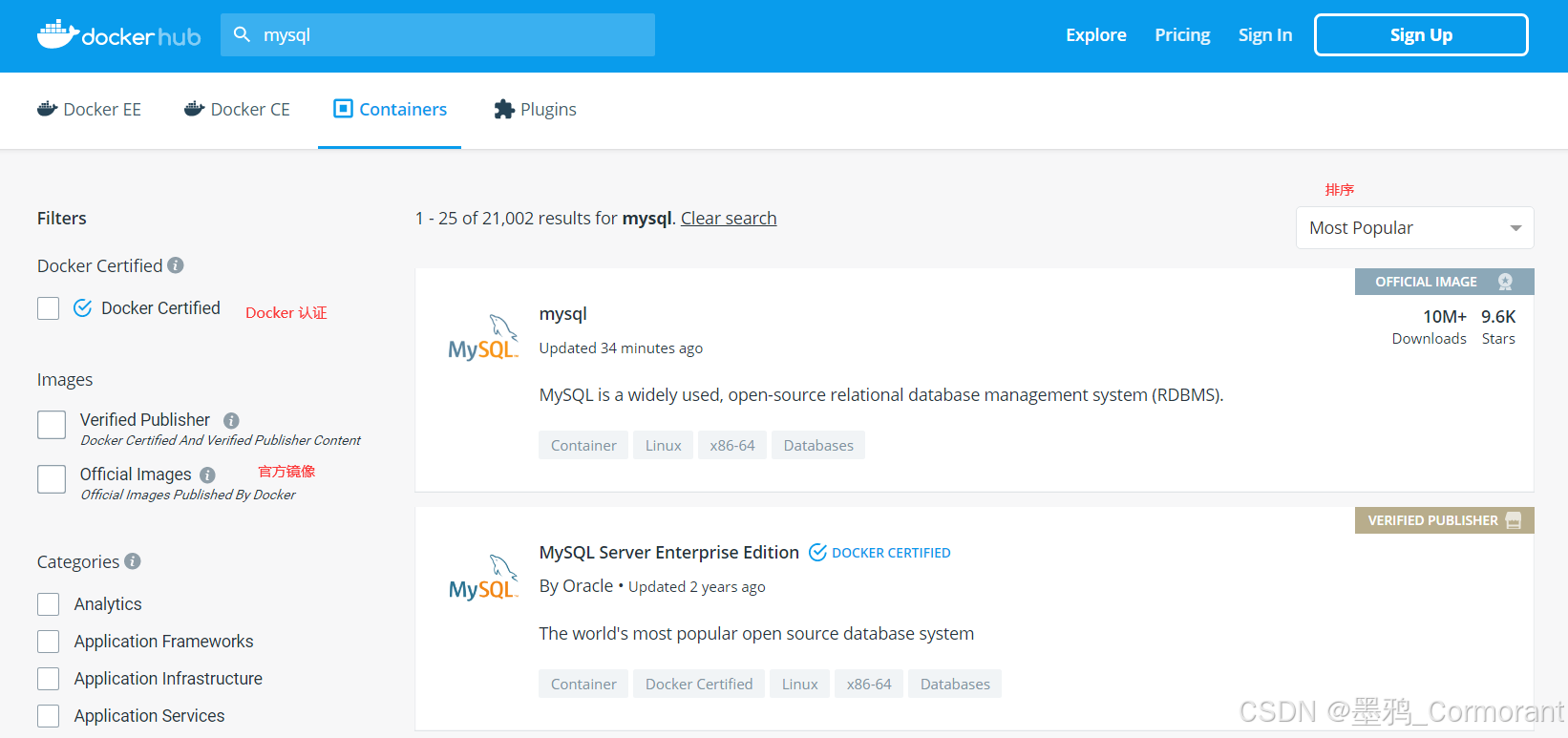Click the Databases tag on the mysql card
1568x738 pixels.
click(x=818, y=446)
